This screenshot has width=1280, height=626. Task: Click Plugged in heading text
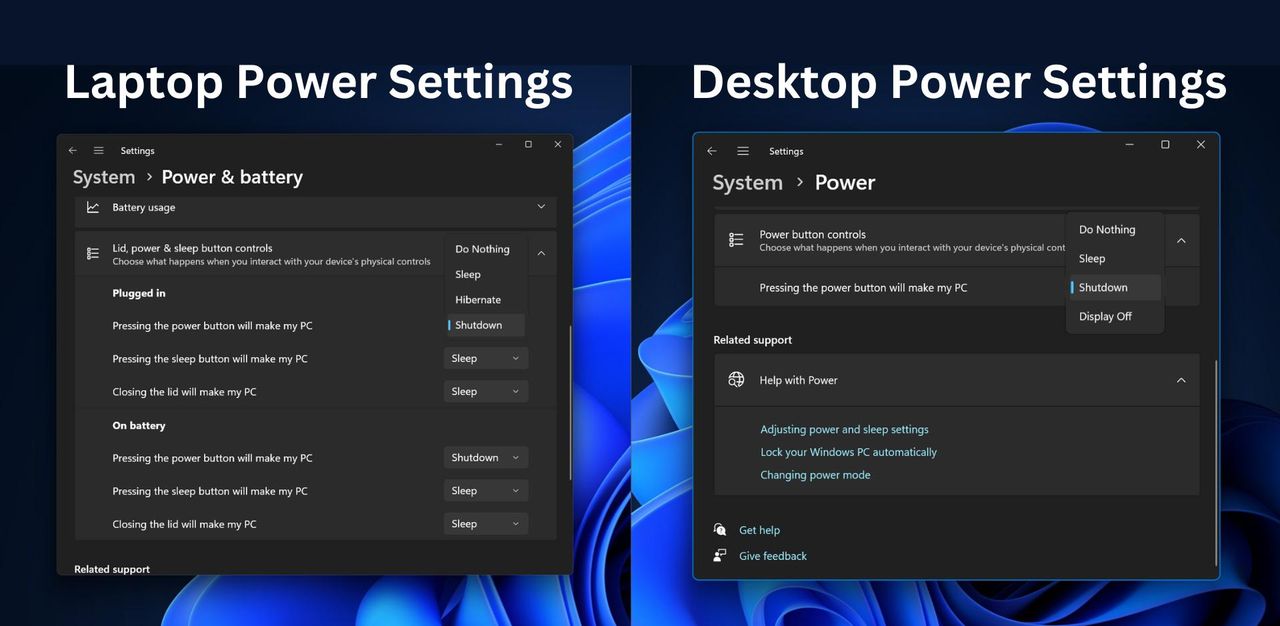[x=139, y=293]
